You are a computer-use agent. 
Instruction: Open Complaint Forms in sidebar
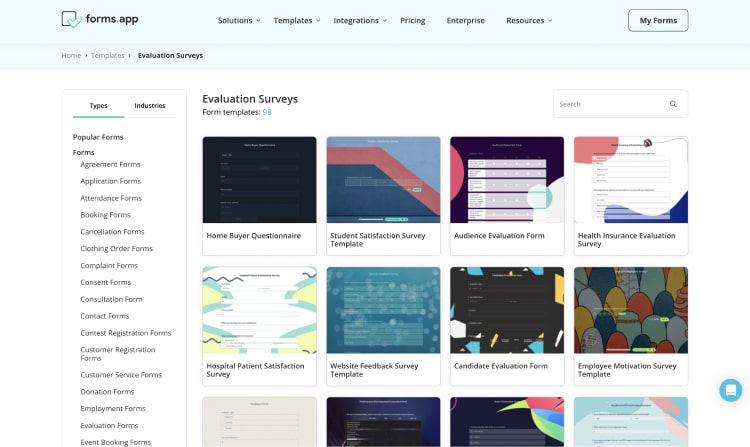[x=109, y=266]
